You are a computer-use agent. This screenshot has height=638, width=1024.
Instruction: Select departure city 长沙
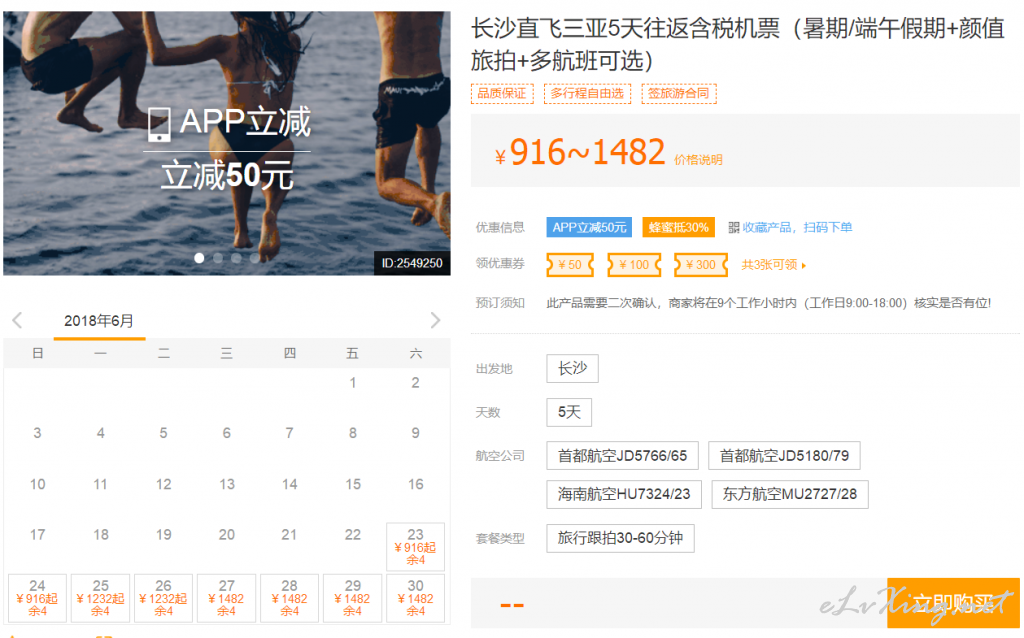click(572, 368)
